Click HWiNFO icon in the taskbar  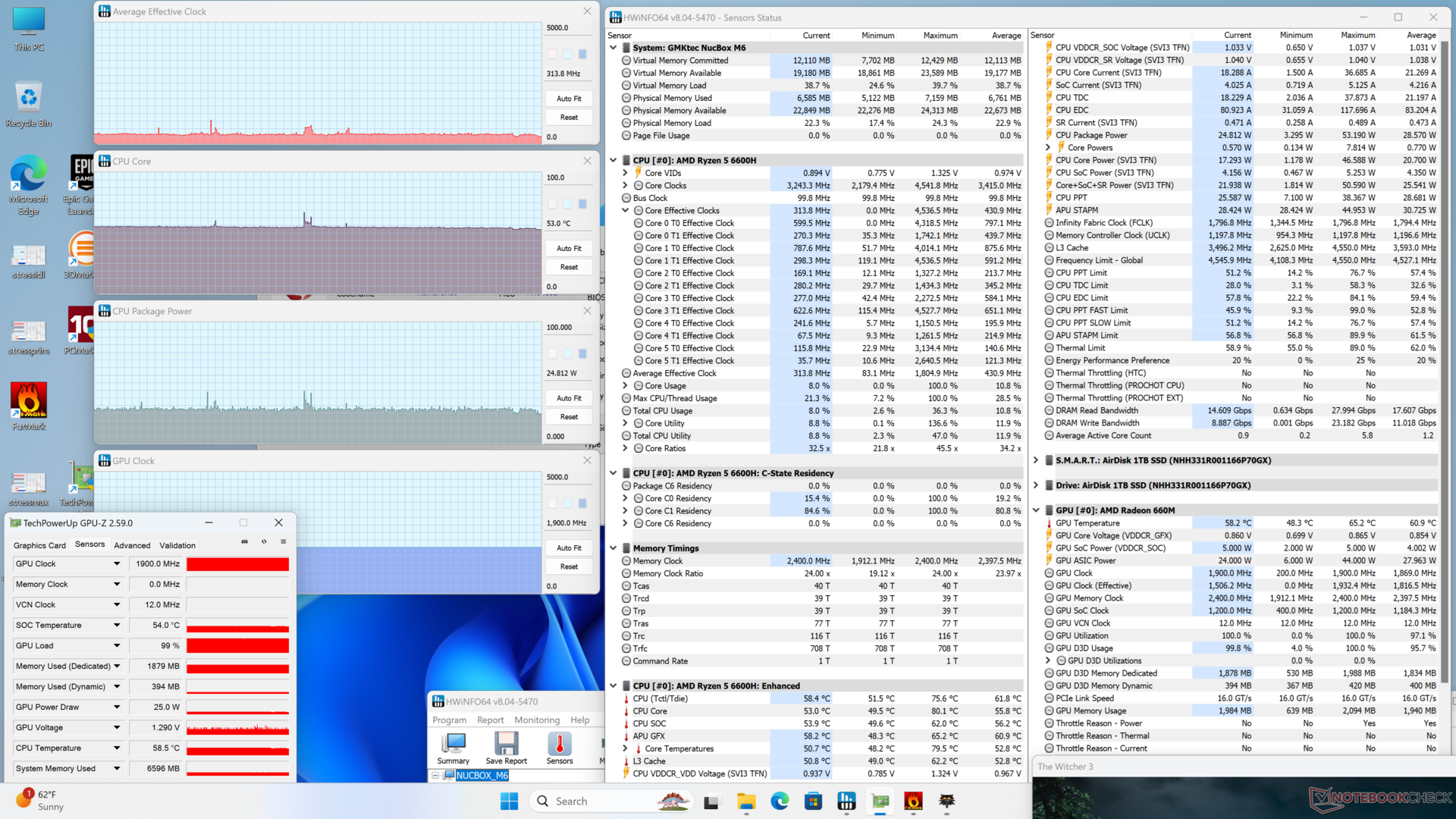pos(846,801)
